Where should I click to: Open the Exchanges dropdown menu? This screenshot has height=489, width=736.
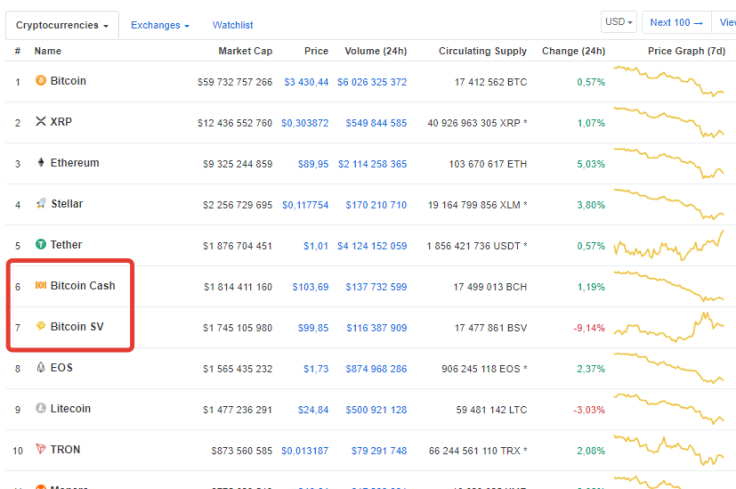(160, 25)
